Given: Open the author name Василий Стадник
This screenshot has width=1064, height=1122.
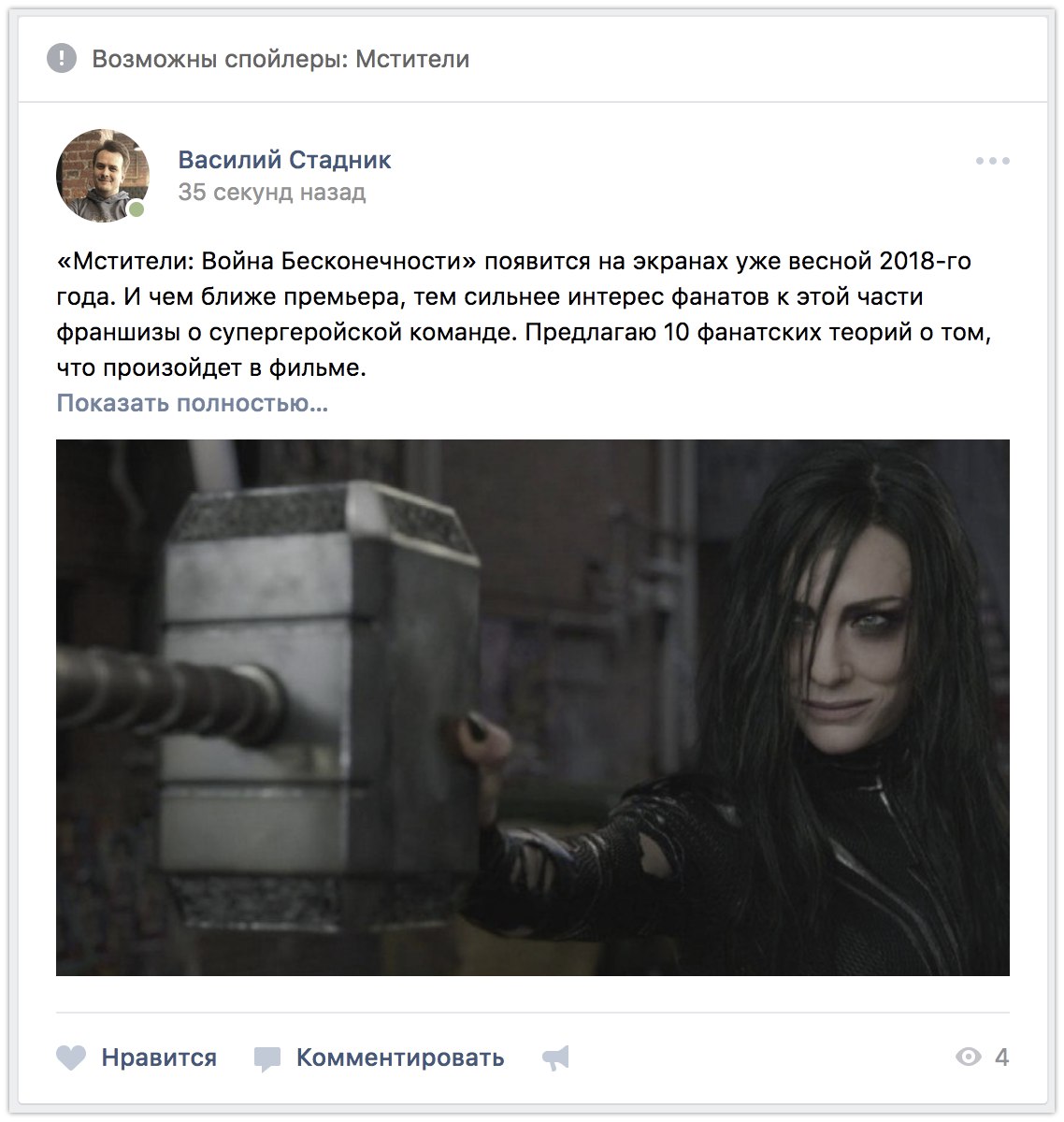Looking at the screenshot, I should pyautogui.click(x=284, y=160).
